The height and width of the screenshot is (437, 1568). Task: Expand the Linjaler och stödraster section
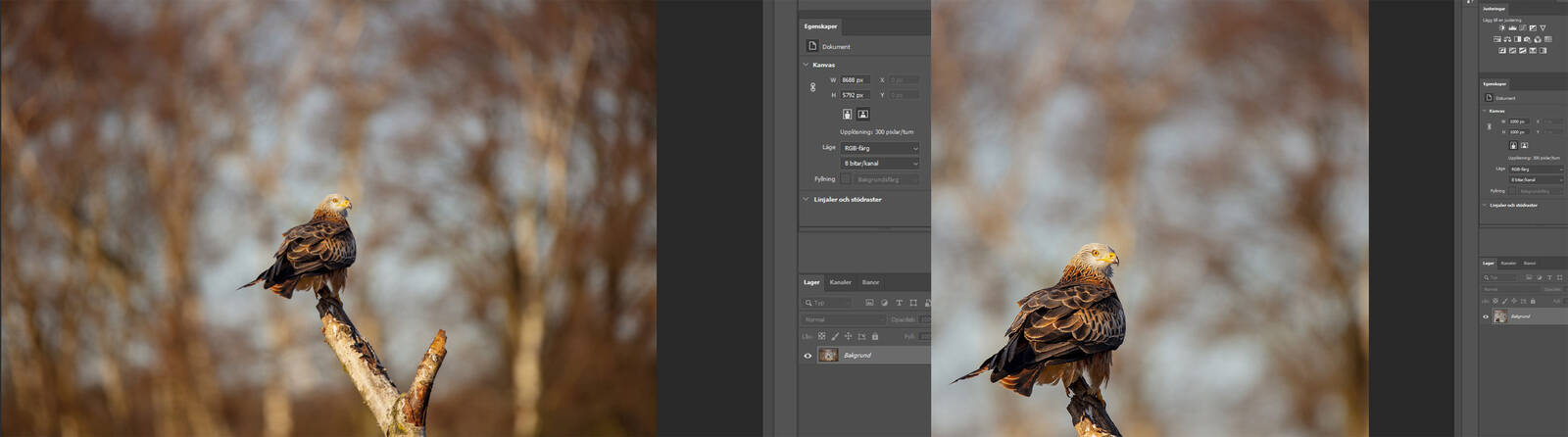[x=807, y=199]
